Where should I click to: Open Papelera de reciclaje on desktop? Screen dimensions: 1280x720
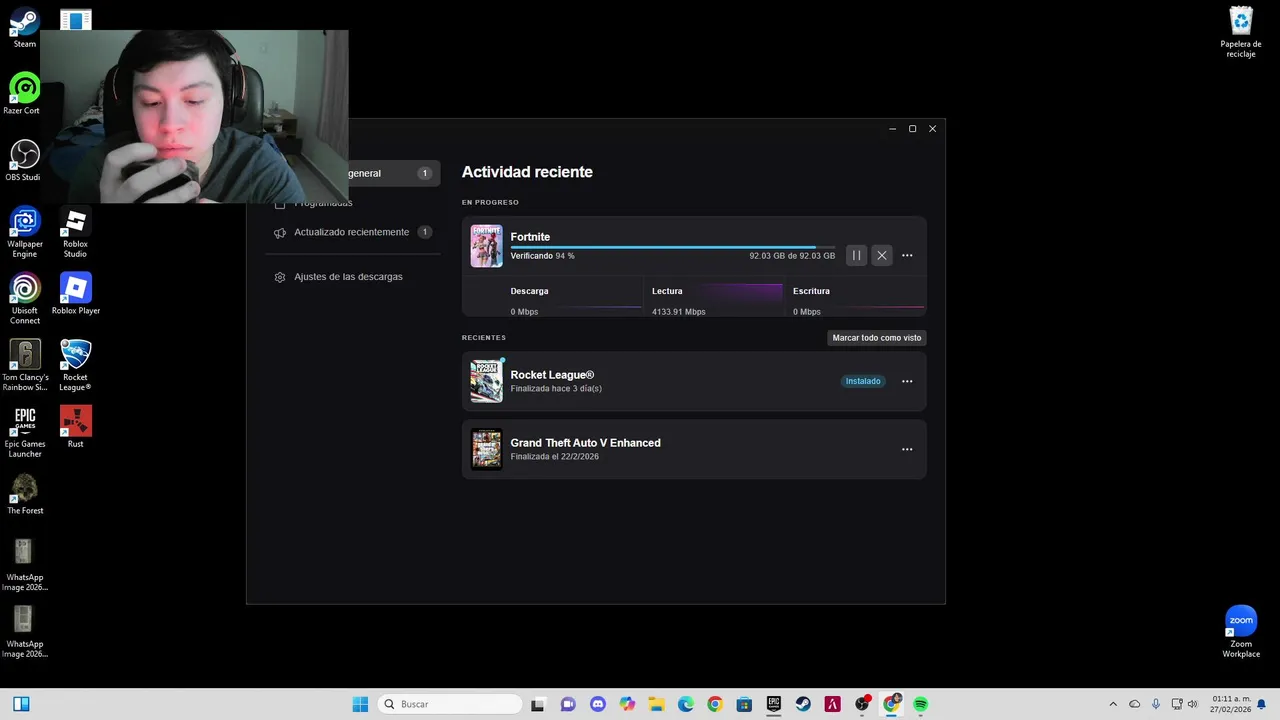(x=1241, y=33)
